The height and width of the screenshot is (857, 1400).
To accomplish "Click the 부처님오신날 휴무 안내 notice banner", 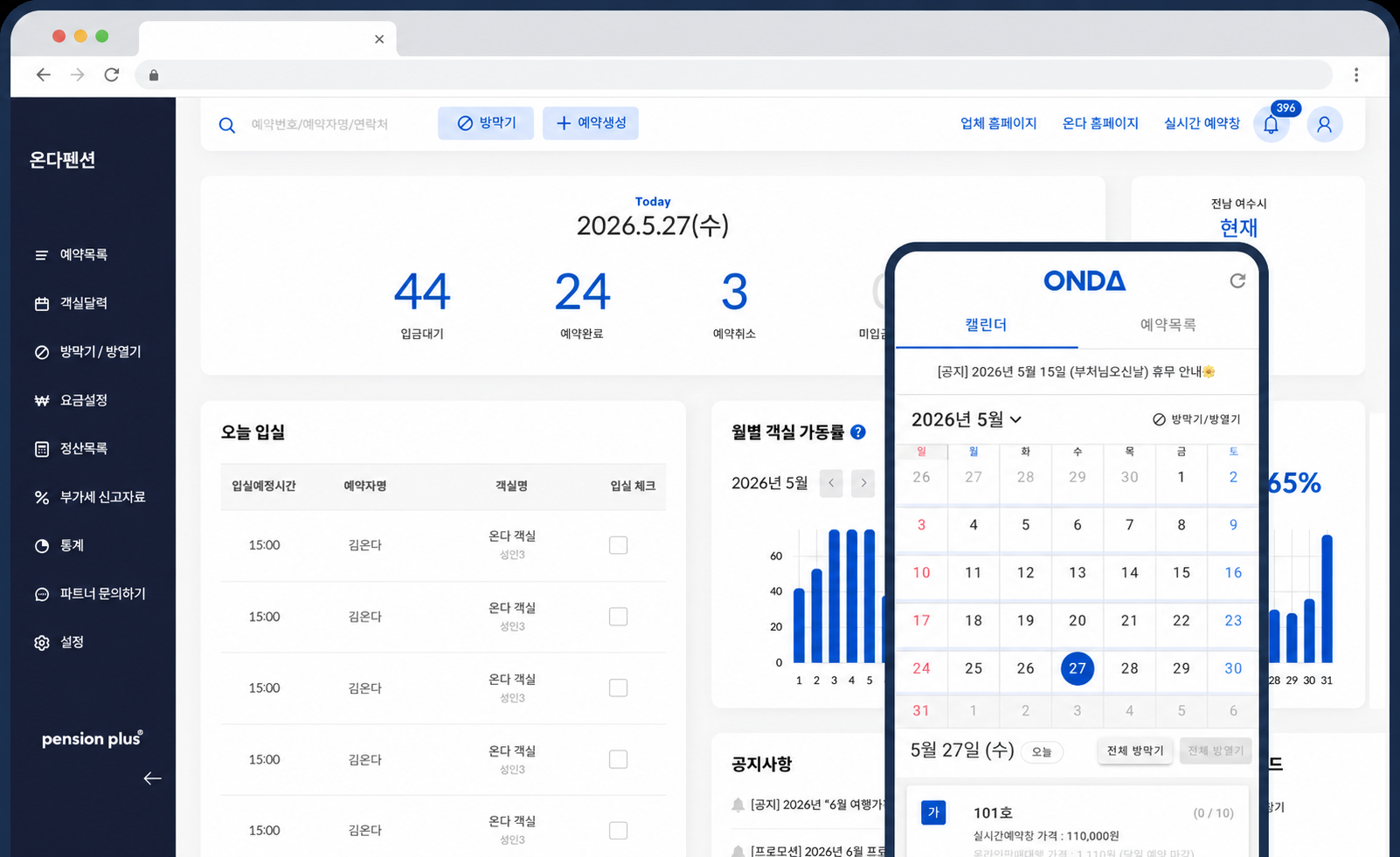I will (1077, 372).
